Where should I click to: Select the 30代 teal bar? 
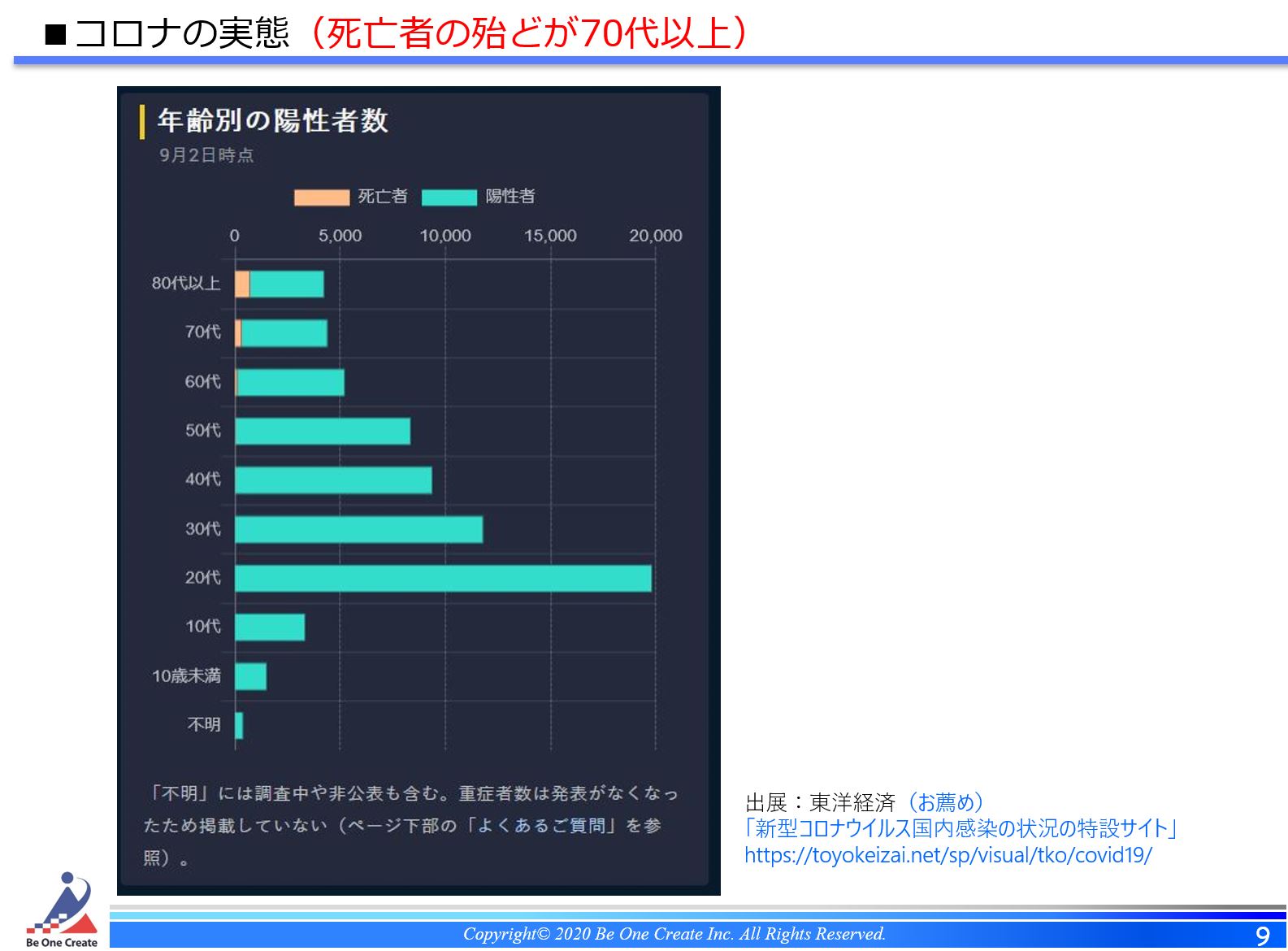point(359,529)
